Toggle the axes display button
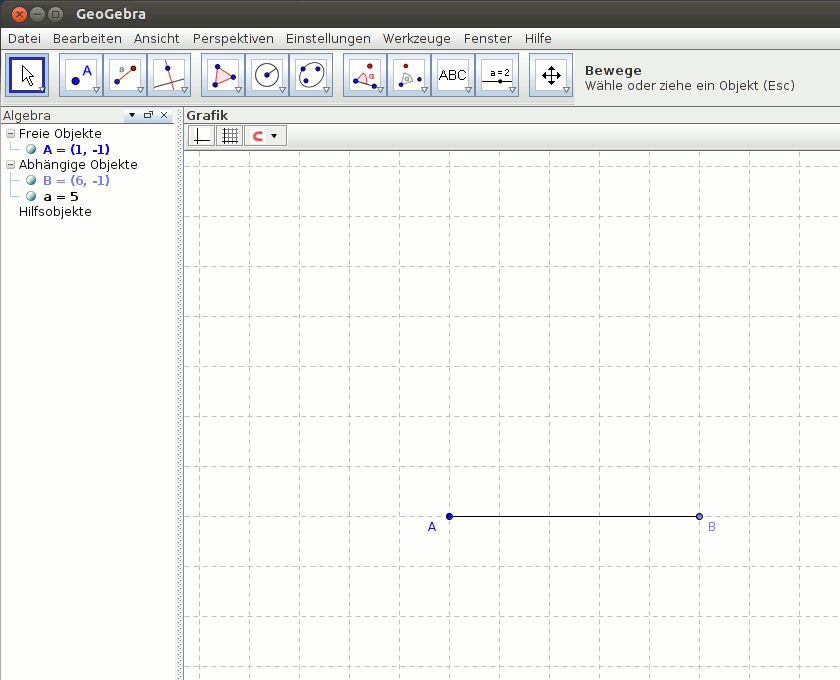 (202, 135)
